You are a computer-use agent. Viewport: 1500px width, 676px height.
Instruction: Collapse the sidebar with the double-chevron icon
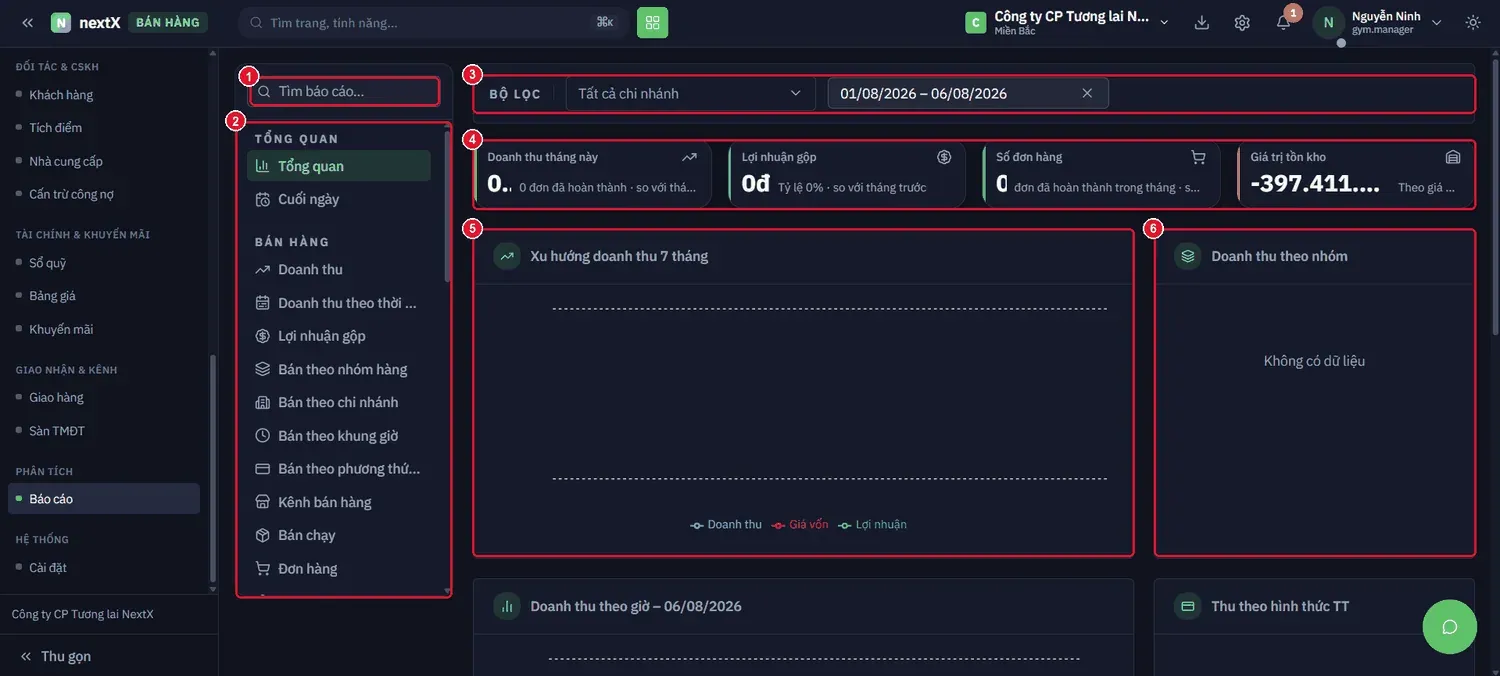[x=27, y=22]
